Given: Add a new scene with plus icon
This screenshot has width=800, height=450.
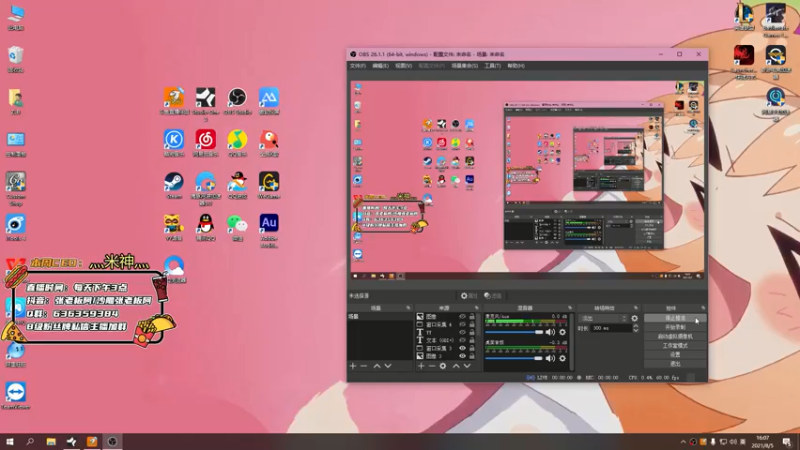Looking at the screenshot, I should coord(353,366).
